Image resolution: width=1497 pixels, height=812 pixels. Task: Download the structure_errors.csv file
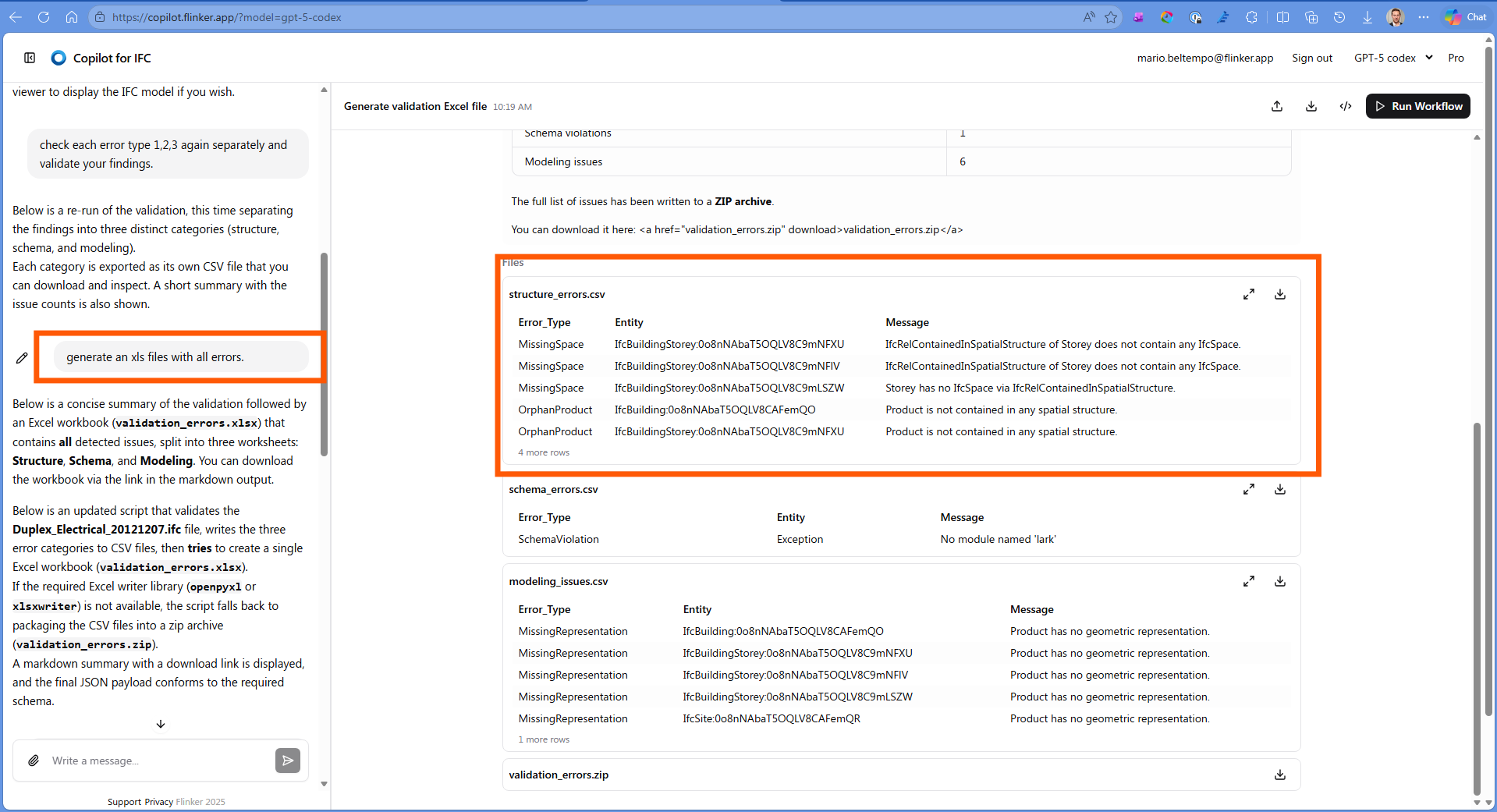click(x=1280, y=294)
